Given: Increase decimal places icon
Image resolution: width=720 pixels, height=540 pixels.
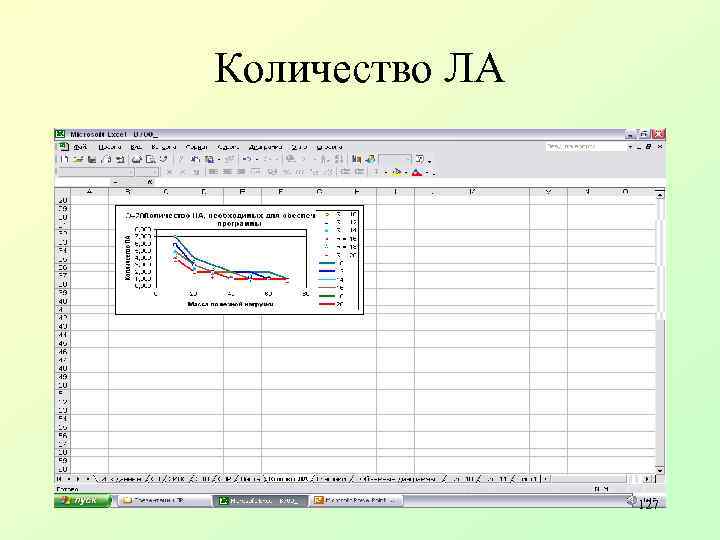Looking at the screenshot, I should [x=314, y=172].
